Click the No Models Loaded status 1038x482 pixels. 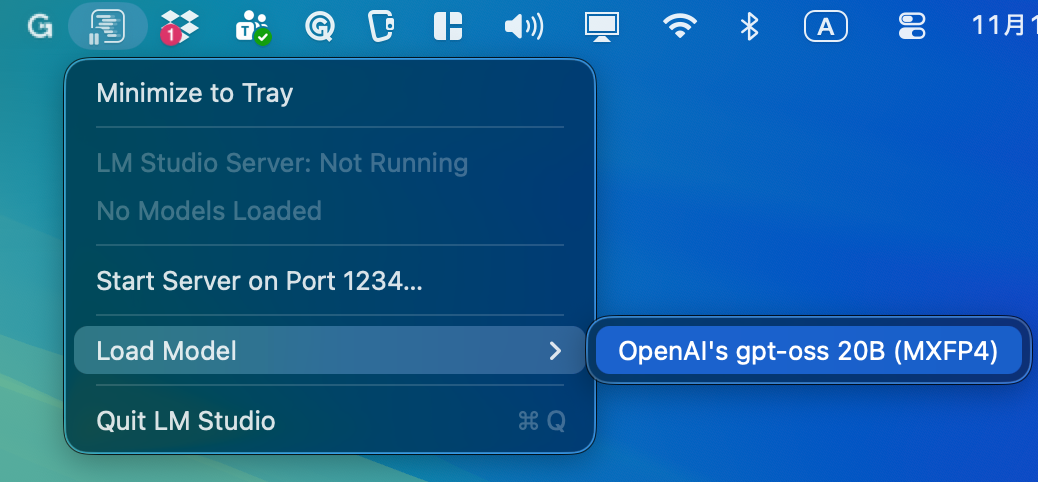[209, 211]
